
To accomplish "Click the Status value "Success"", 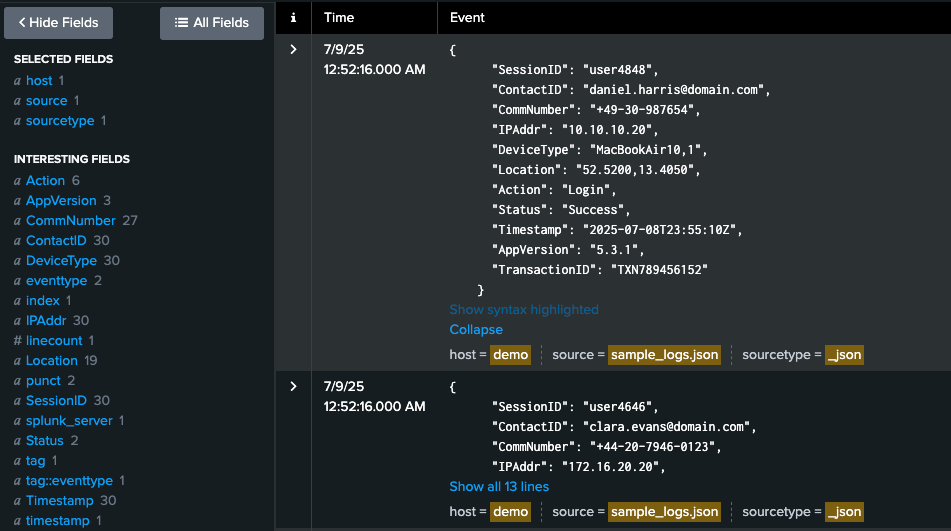I will click(x=593, y=210).
